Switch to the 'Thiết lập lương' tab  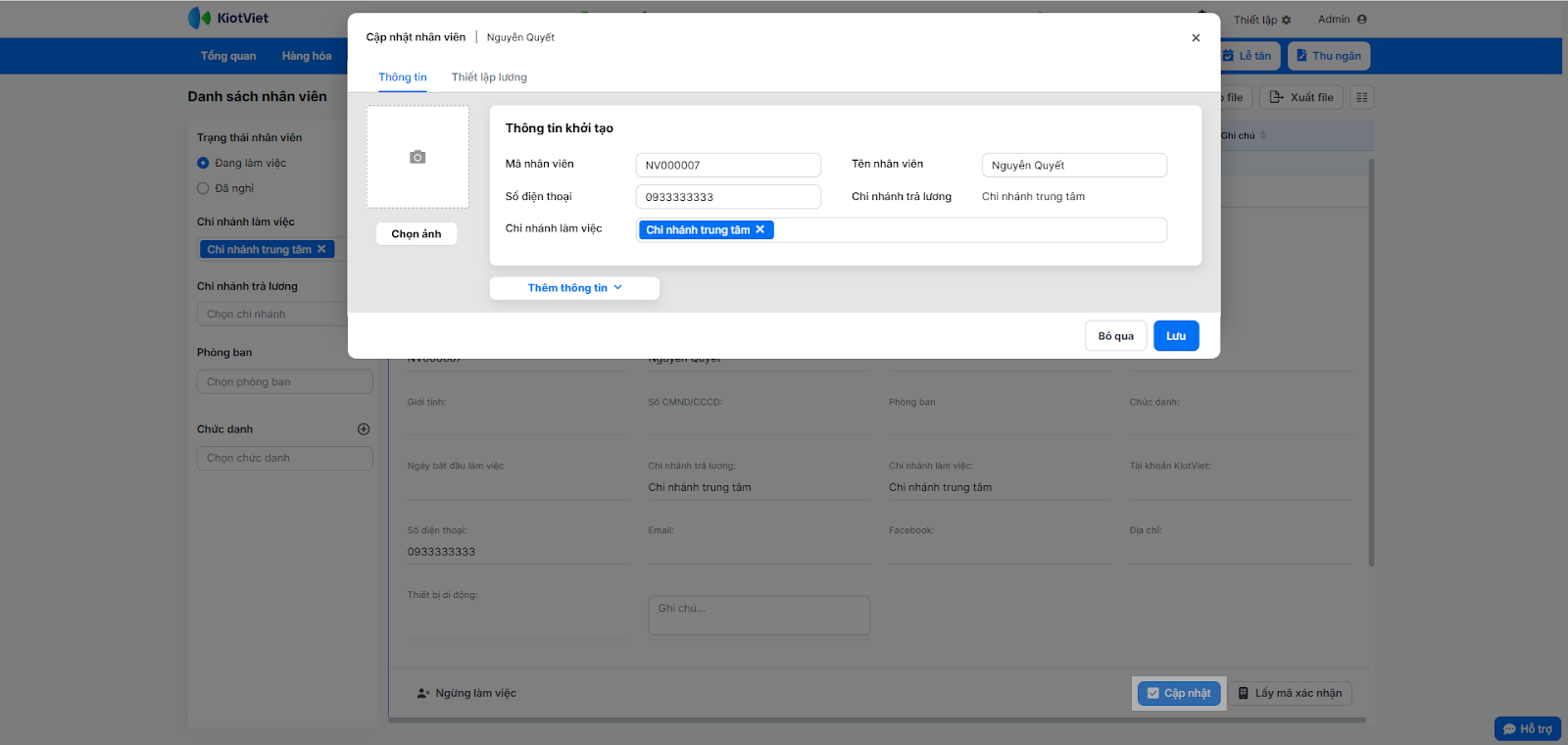click(x=489, y=77)
